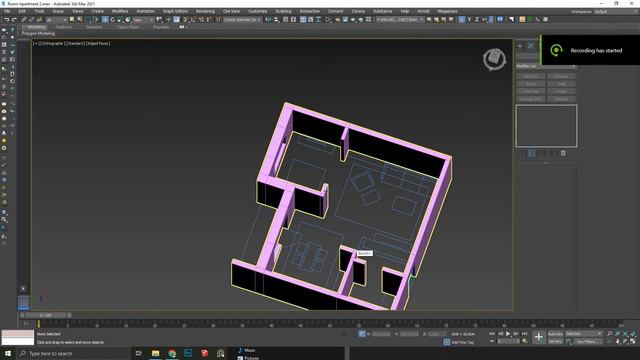
Task: Click the MAXScript listener pink field
Action: click(18, 333)
